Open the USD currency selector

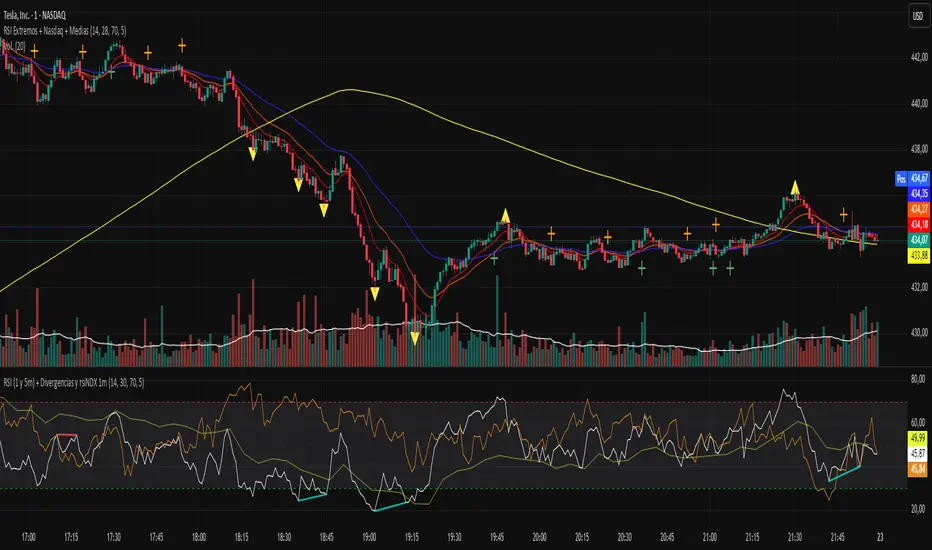(x=918, y=16)
